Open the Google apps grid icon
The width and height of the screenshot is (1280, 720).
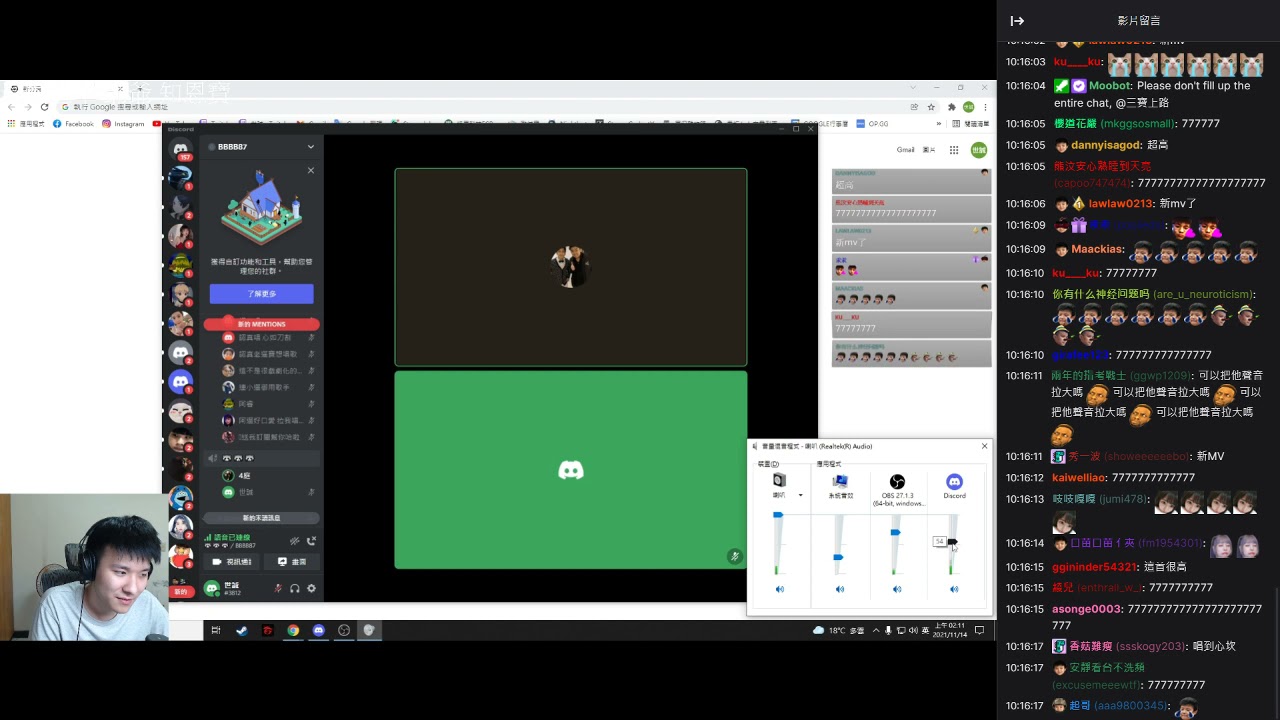(954, 150)
